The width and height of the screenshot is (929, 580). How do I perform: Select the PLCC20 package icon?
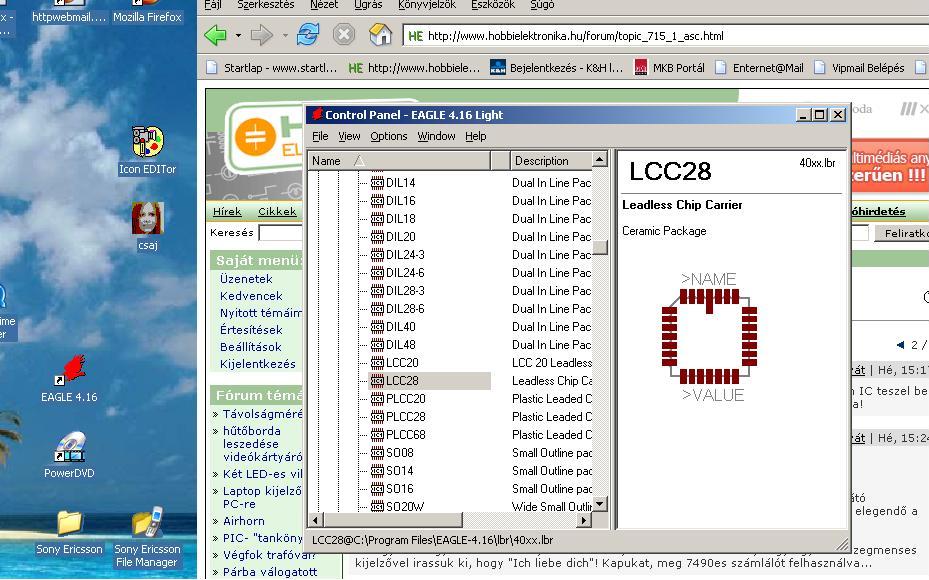[377, 399]
